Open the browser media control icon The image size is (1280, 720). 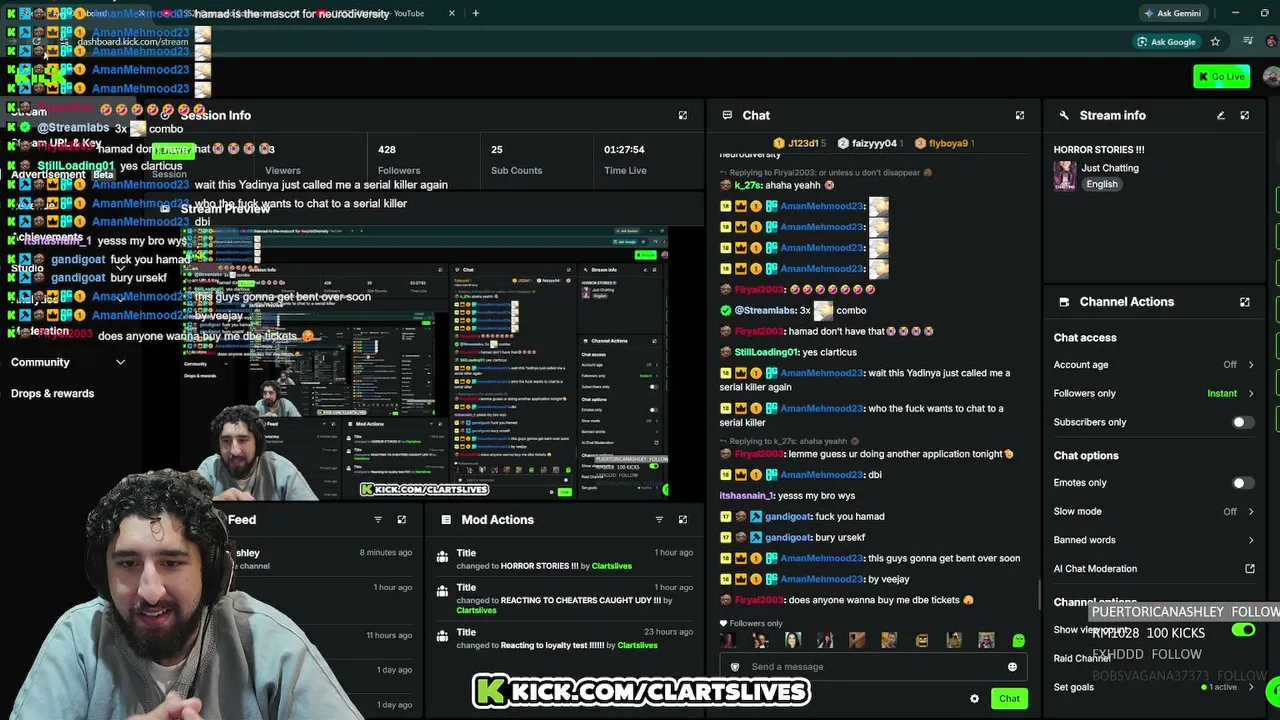click(x=1248, y=41)
